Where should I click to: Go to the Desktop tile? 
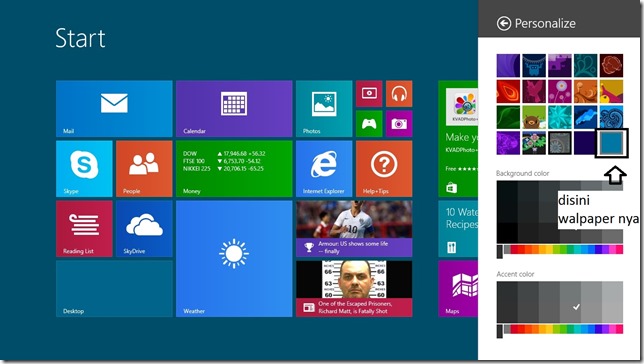(x=114, y=289)
